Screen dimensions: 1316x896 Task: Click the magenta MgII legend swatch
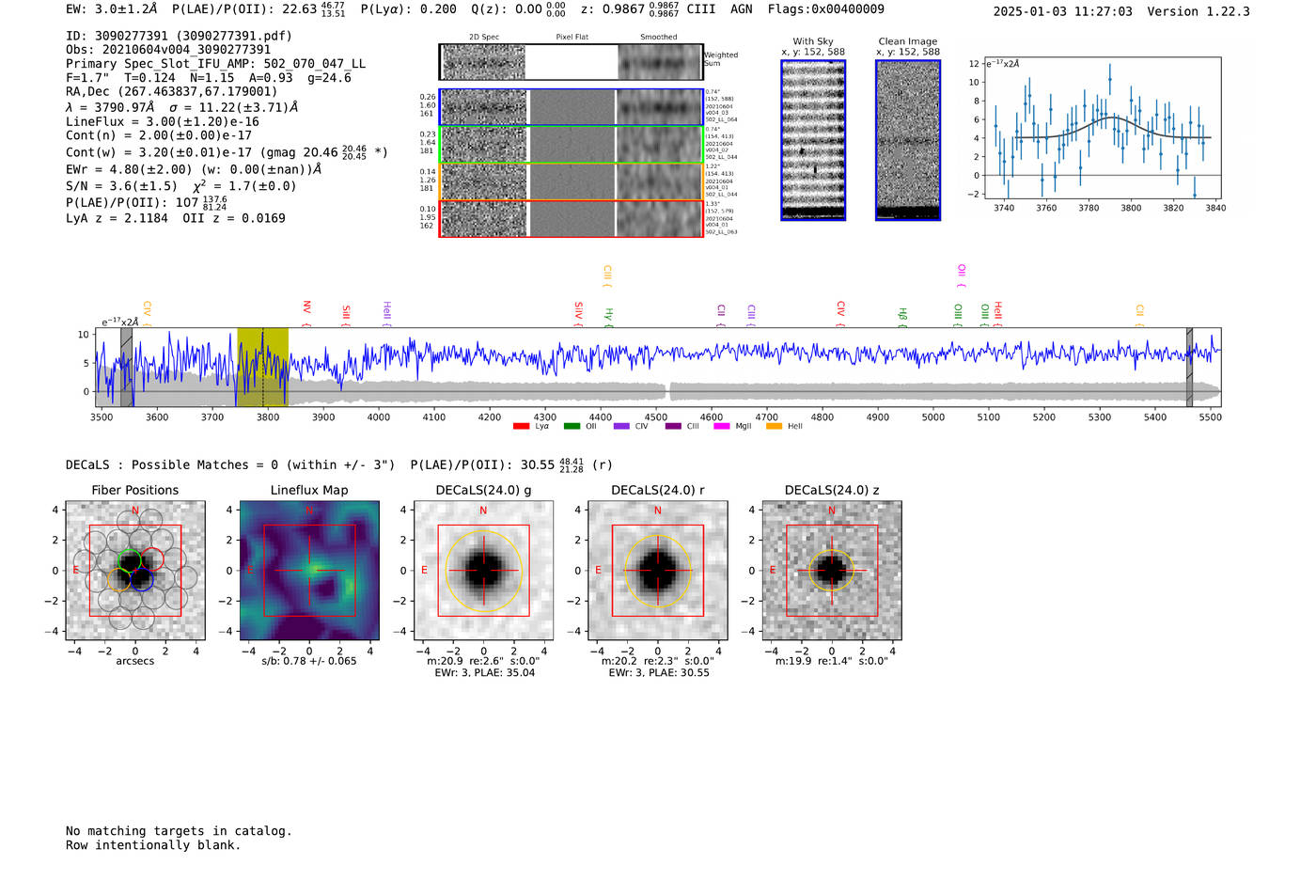click(722, 427)
